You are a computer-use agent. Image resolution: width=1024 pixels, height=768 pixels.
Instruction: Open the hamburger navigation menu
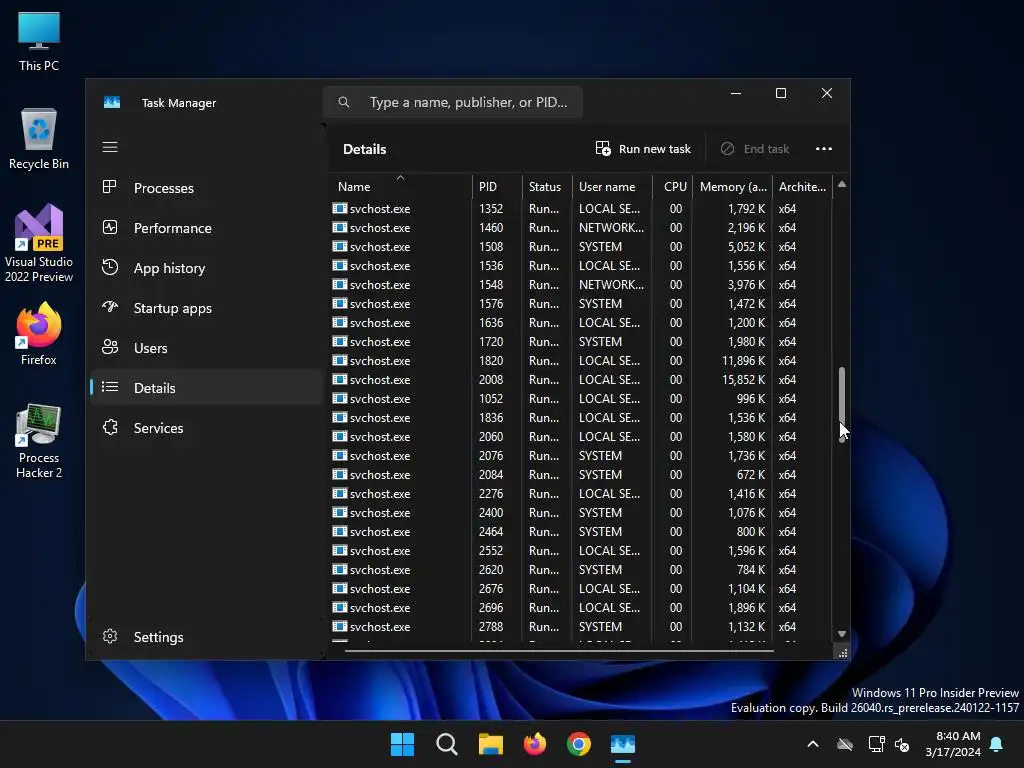click(x=110, y=147)
